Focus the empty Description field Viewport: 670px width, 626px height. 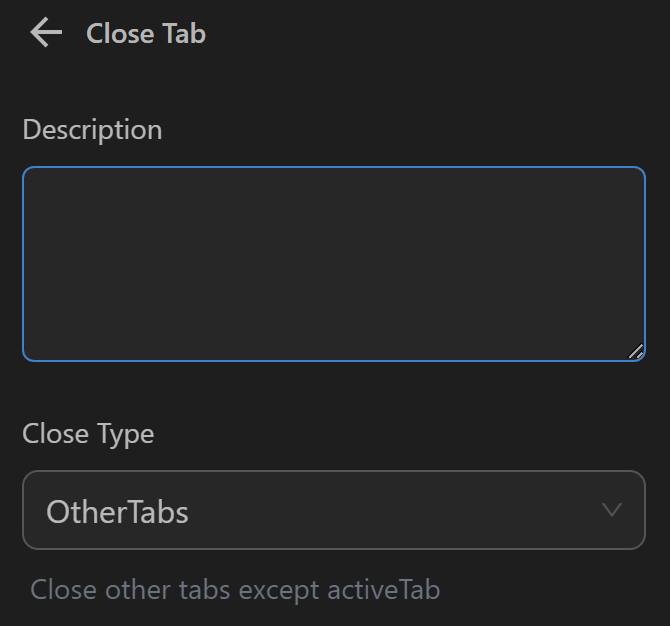pos(333,263)
